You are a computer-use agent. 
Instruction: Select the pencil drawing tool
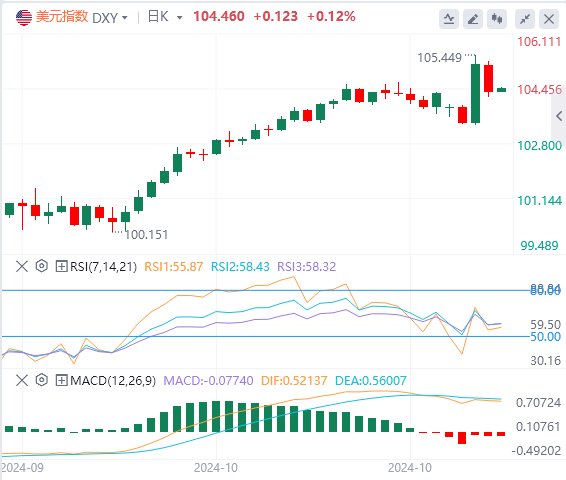(473, 19)
